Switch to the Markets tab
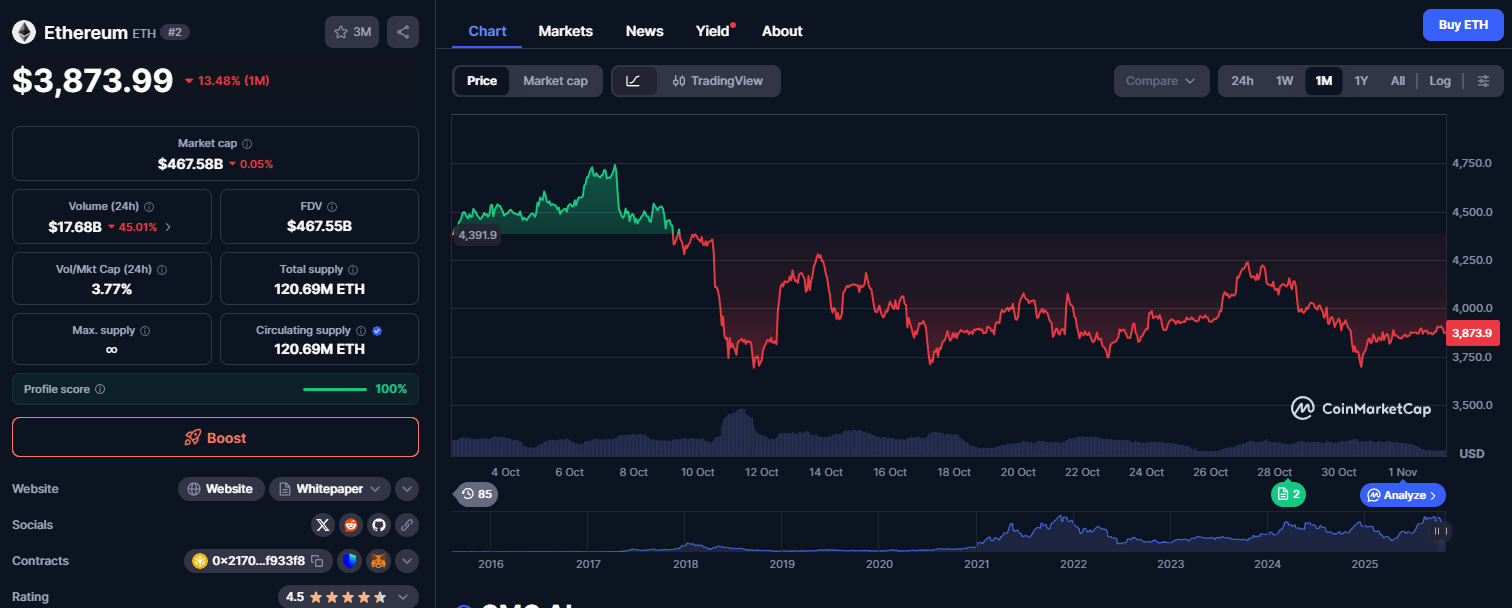 pos(565,31)
